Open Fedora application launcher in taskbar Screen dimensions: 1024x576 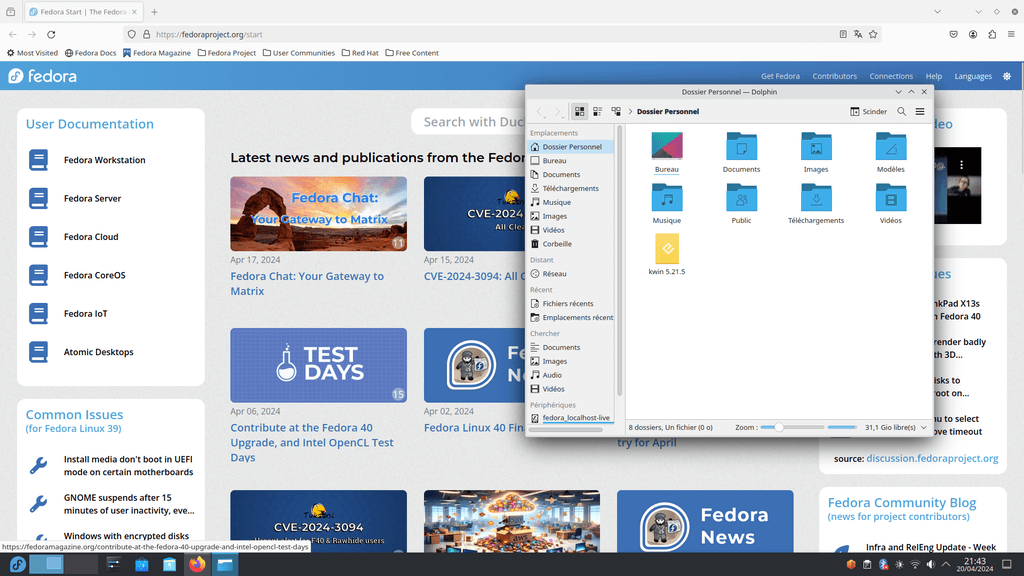(17, 564)
